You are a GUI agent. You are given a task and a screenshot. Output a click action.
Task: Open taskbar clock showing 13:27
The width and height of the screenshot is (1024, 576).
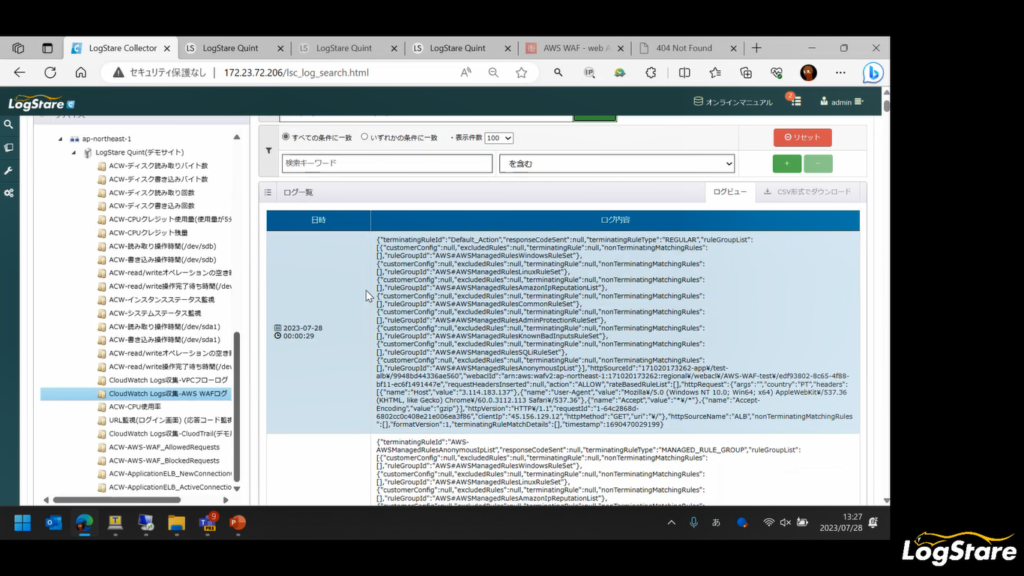pos(841,522)
